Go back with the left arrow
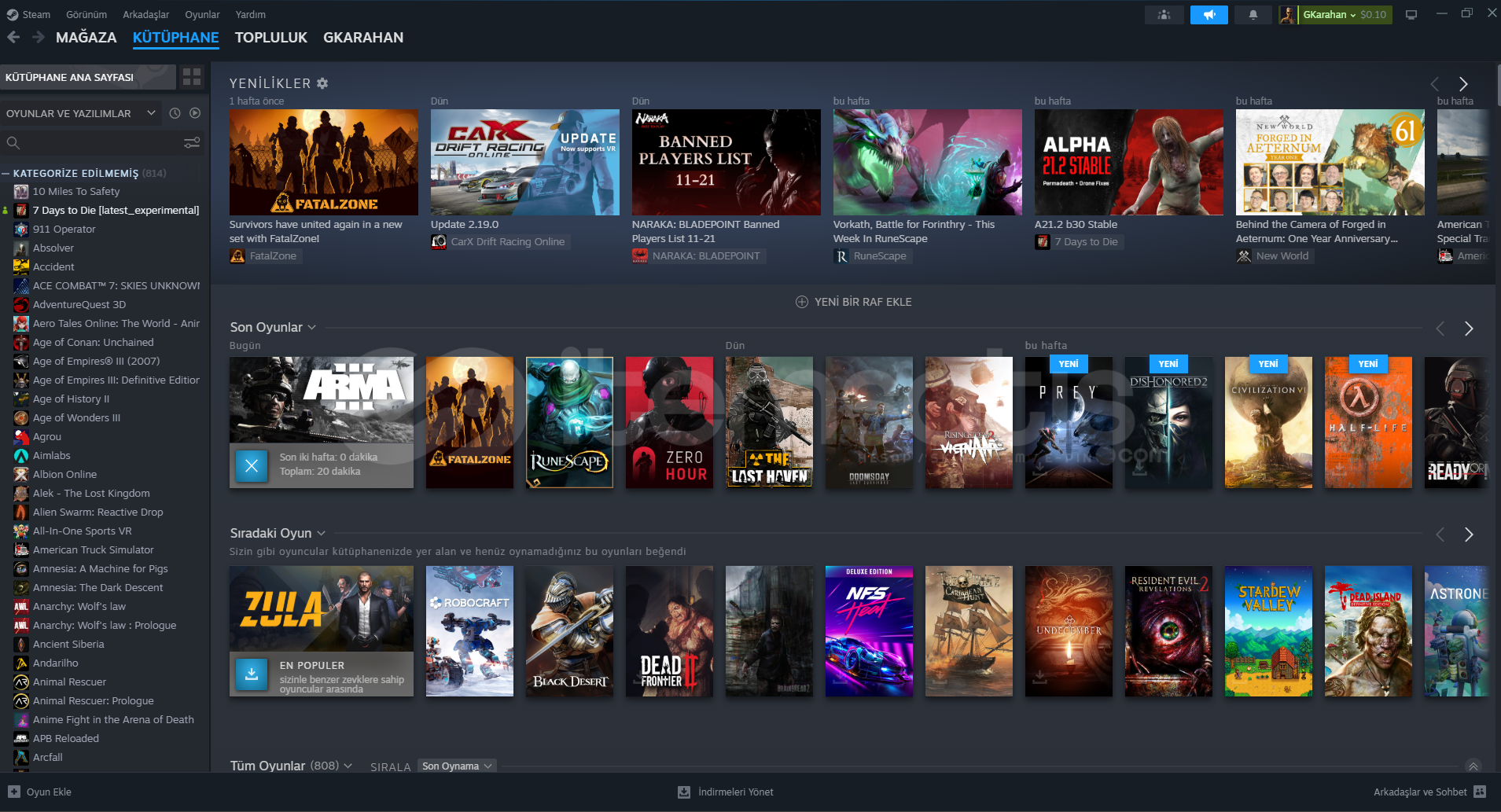 13,37
